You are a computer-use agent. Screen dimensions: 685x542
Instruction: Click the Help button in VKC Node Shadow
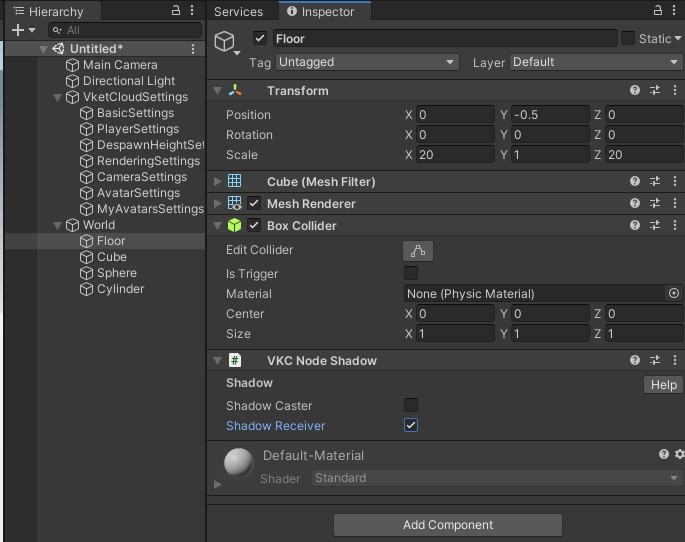tap(663, 385)
